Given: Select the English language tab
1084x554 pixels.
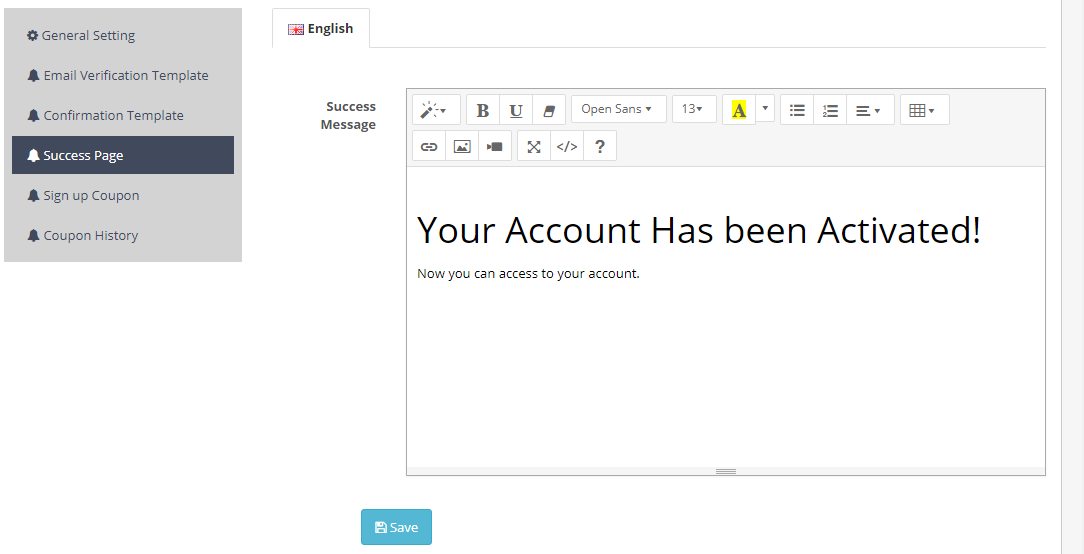Looking at the screenshot, I should (321, 28).
